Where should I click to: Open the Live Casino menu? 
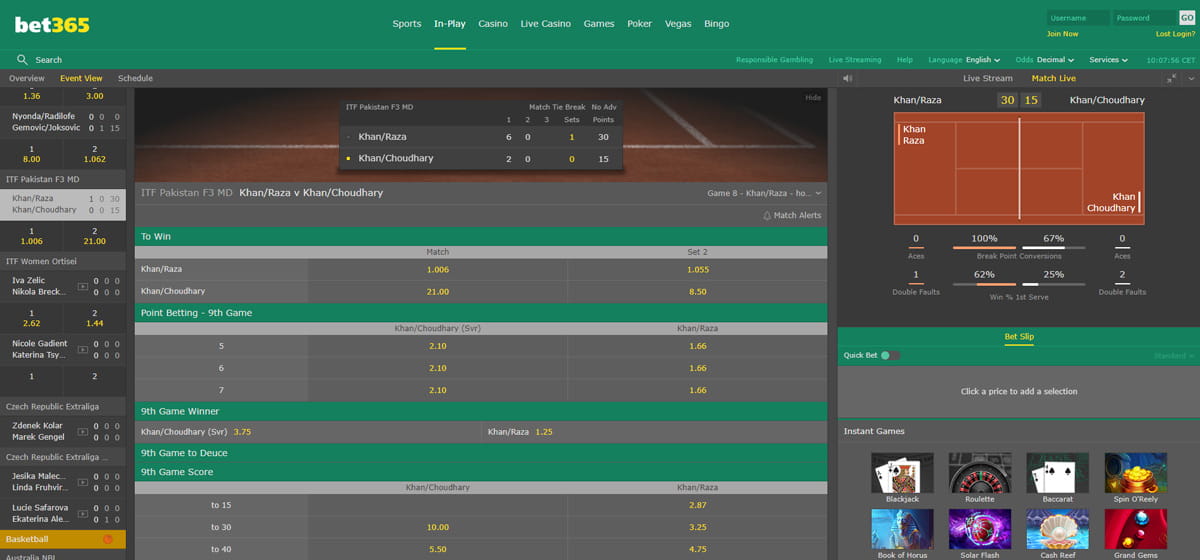[x=546, y=24]
